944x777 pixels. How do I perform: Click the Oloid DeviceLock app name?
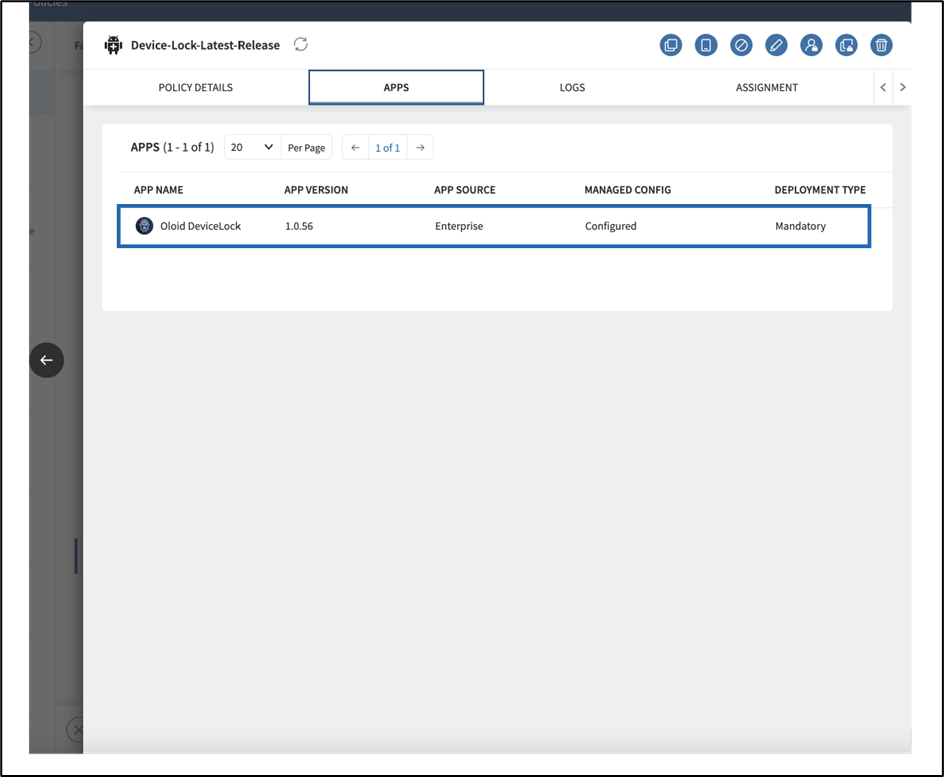(x=200, y=226)
